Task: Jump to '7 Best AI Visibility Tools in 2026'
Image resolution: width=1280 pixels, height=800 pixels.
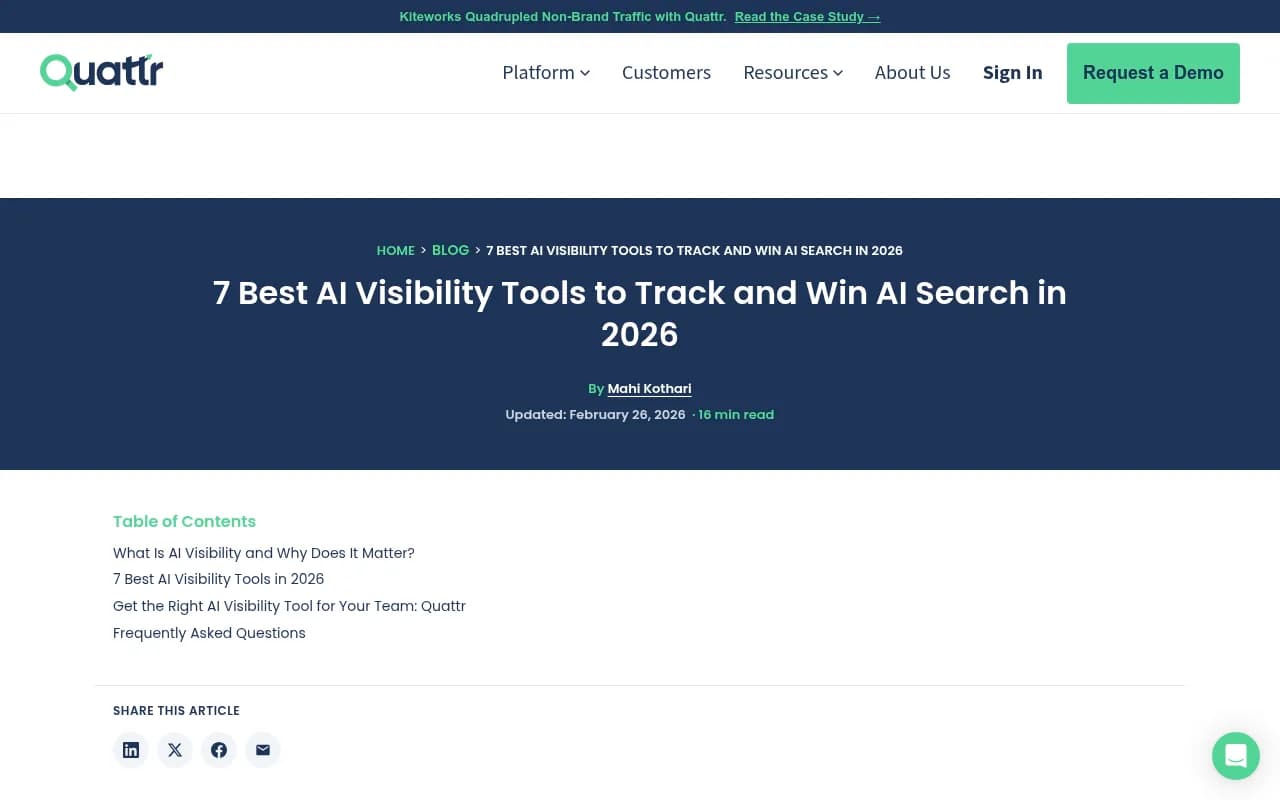Action: pos(218,579)
